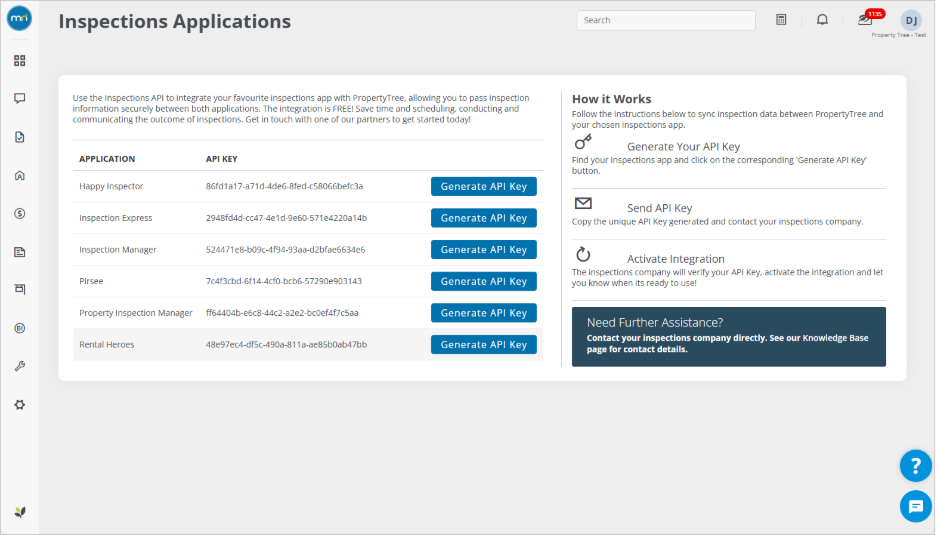Open the calculator icon in header

tap(781, 20)
